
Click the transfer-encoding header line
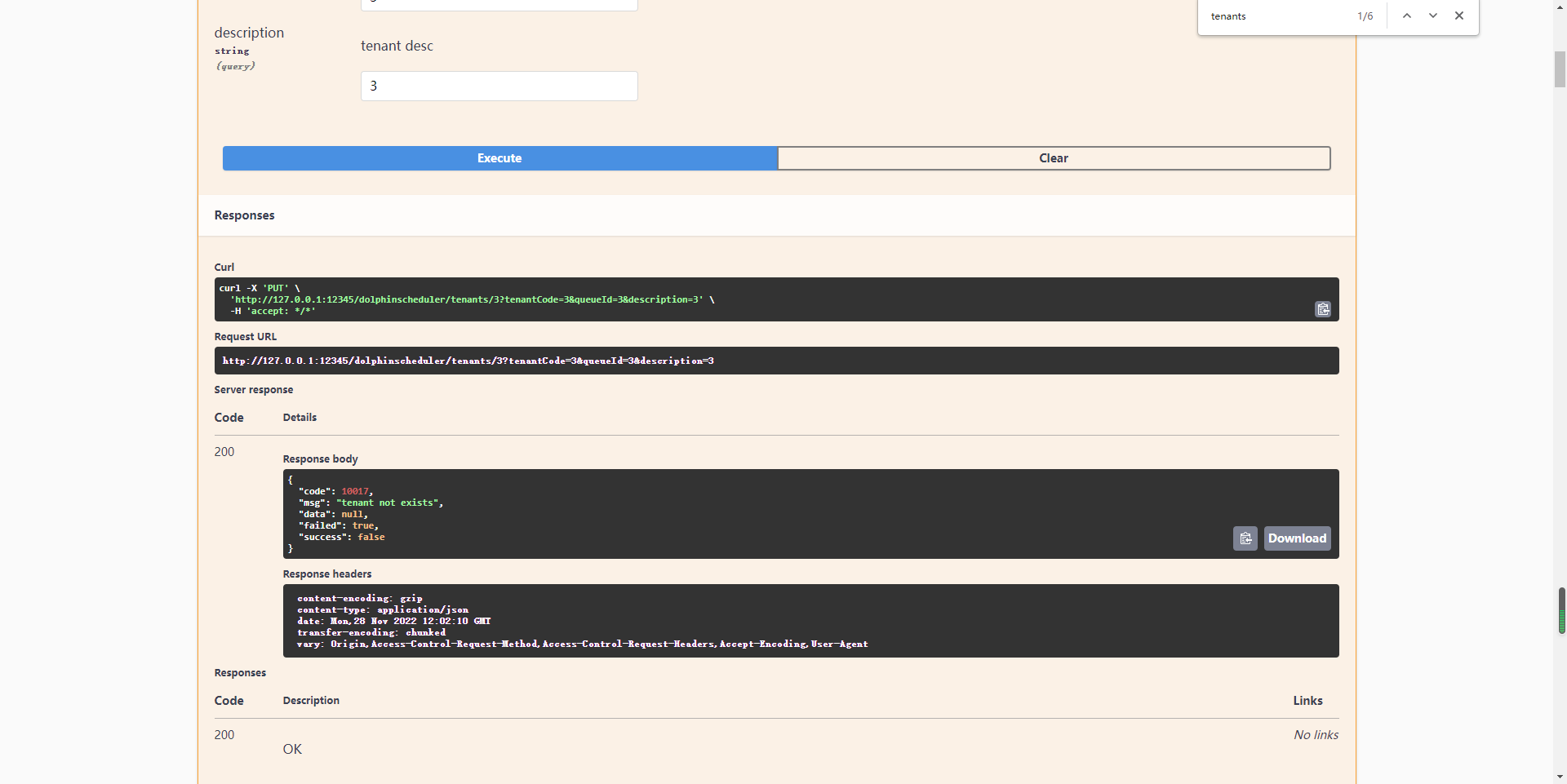pos(371,632)
